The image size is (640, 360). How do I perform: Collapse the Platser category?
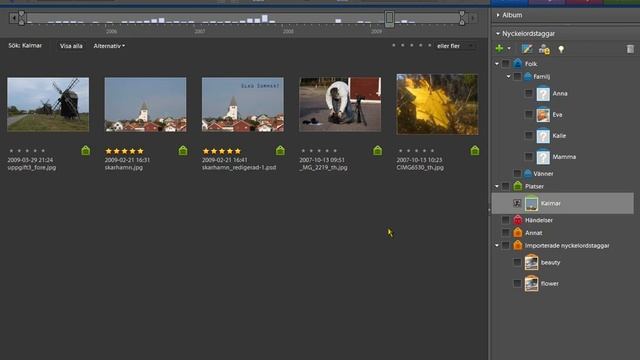[x=497, y=186]
